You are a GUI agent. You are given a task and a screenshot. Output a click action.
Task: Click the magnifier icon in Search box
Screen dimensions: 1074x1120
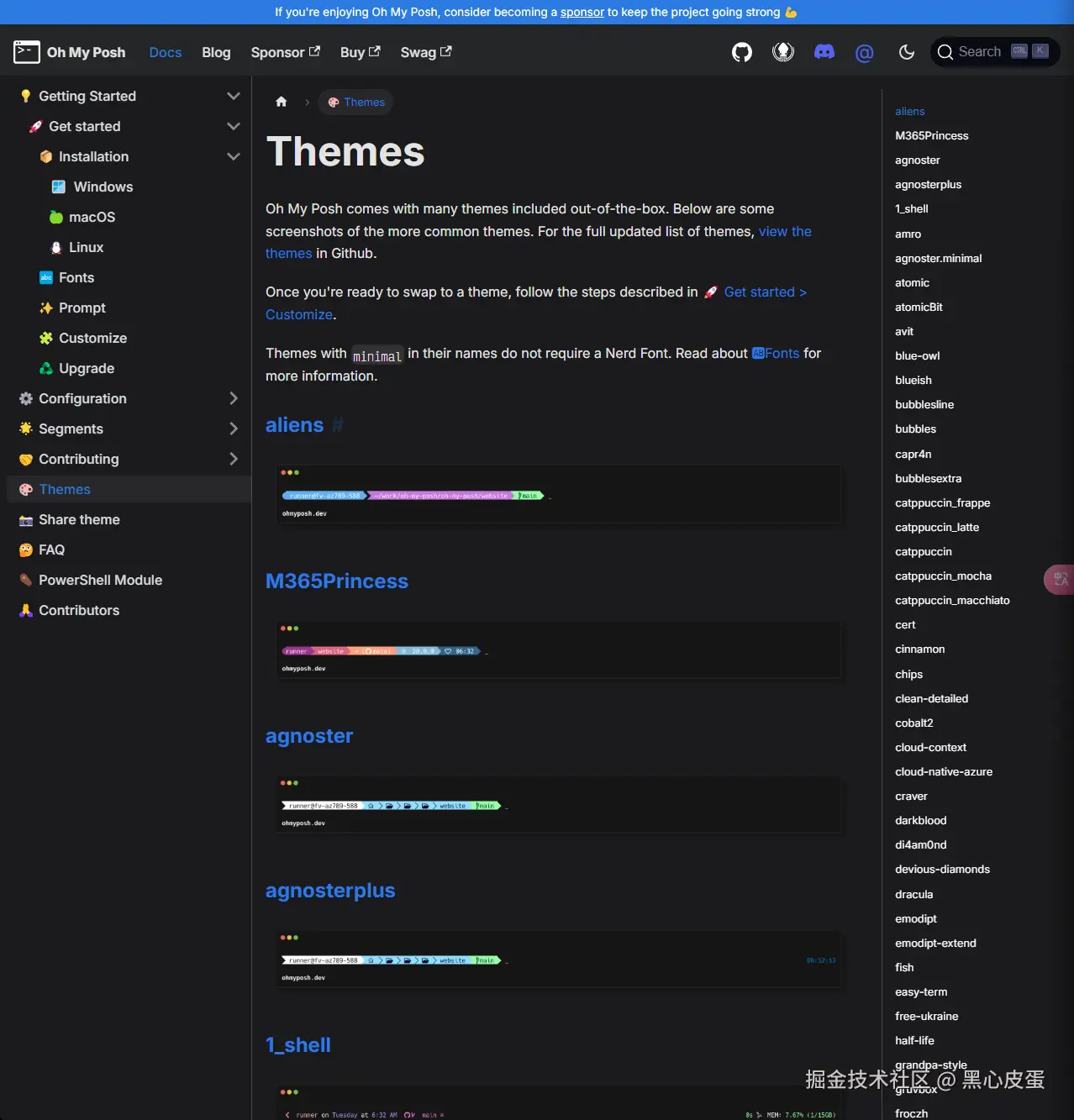click(x=945, y=52)
